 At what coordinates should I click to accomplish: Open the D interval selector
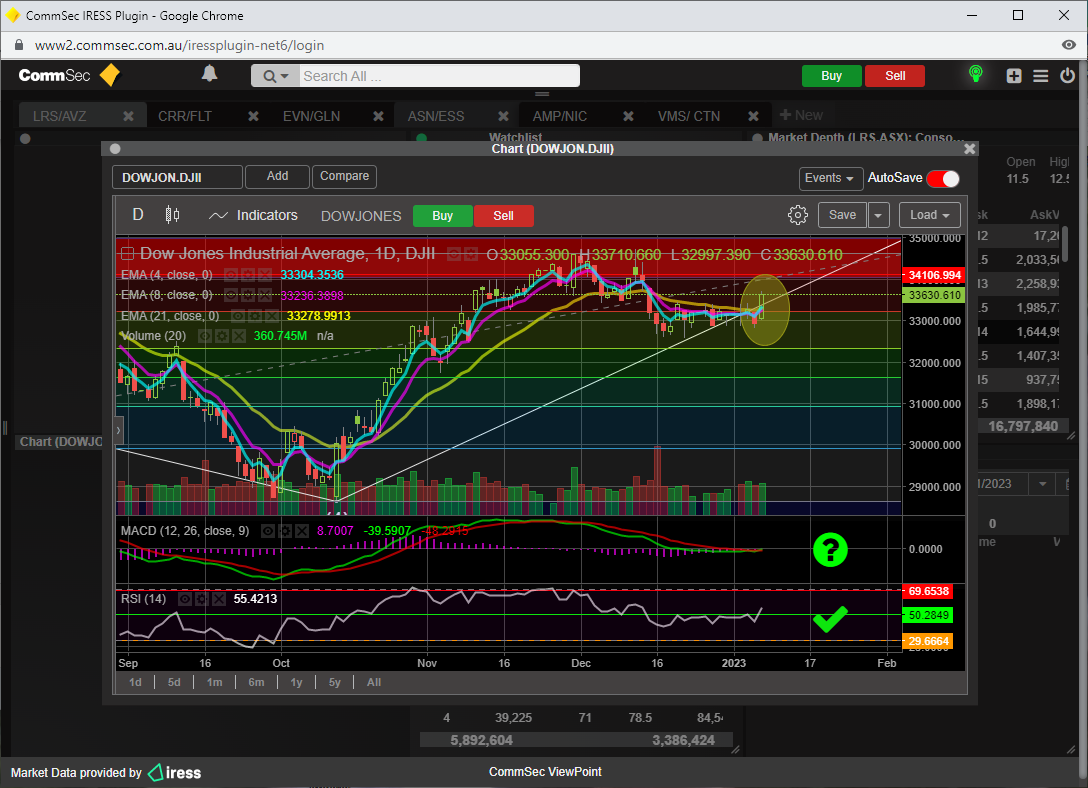[x=138, y=215]
